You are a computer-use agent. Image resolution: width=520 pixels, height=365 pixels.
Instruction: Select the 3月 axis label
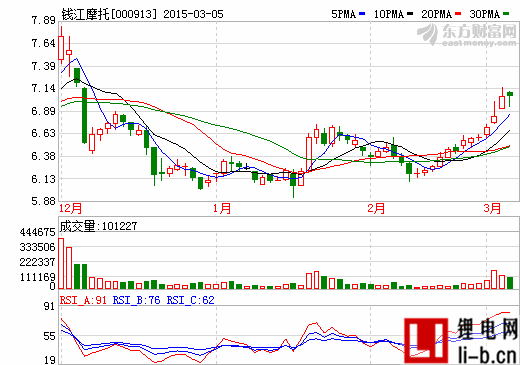(x=492, y=209)
